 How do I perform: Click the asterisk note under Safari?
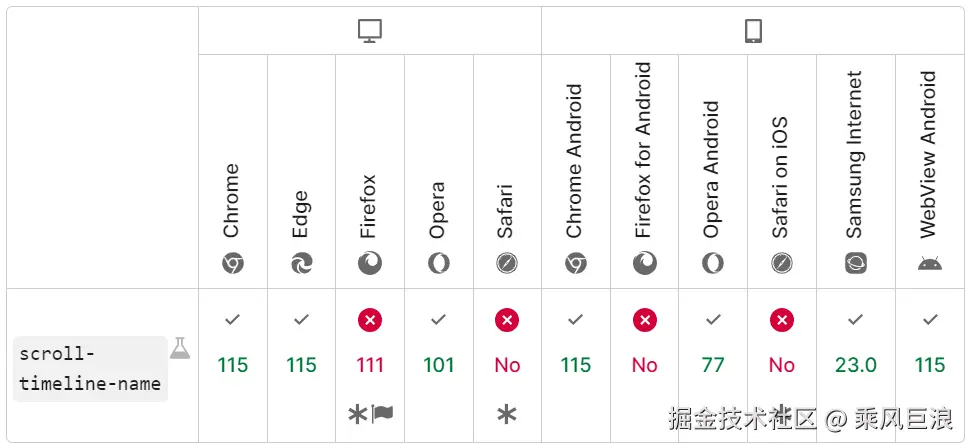coord(507,413)
